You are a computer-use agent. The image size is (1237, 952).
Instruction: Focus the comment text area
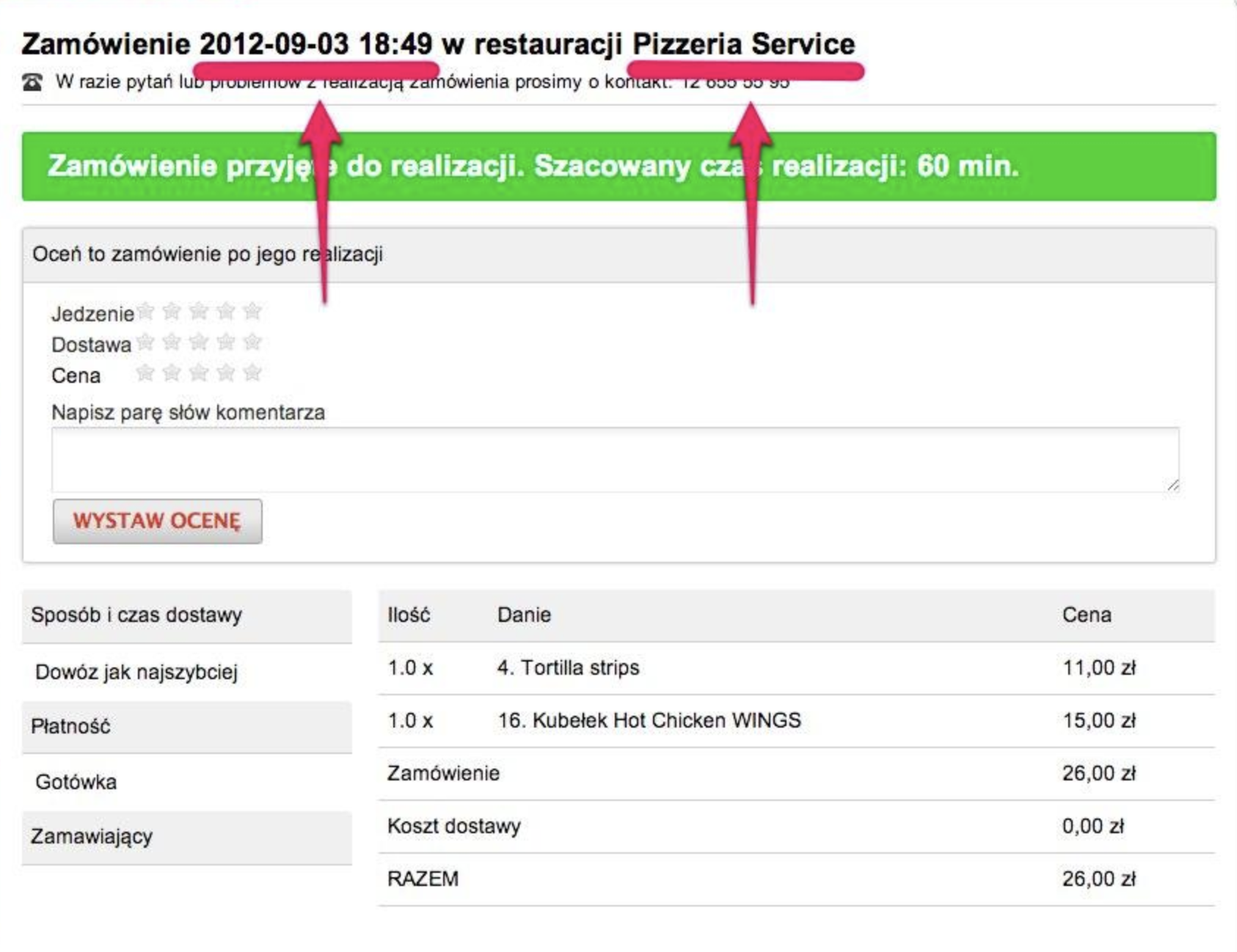coord(616,460)
